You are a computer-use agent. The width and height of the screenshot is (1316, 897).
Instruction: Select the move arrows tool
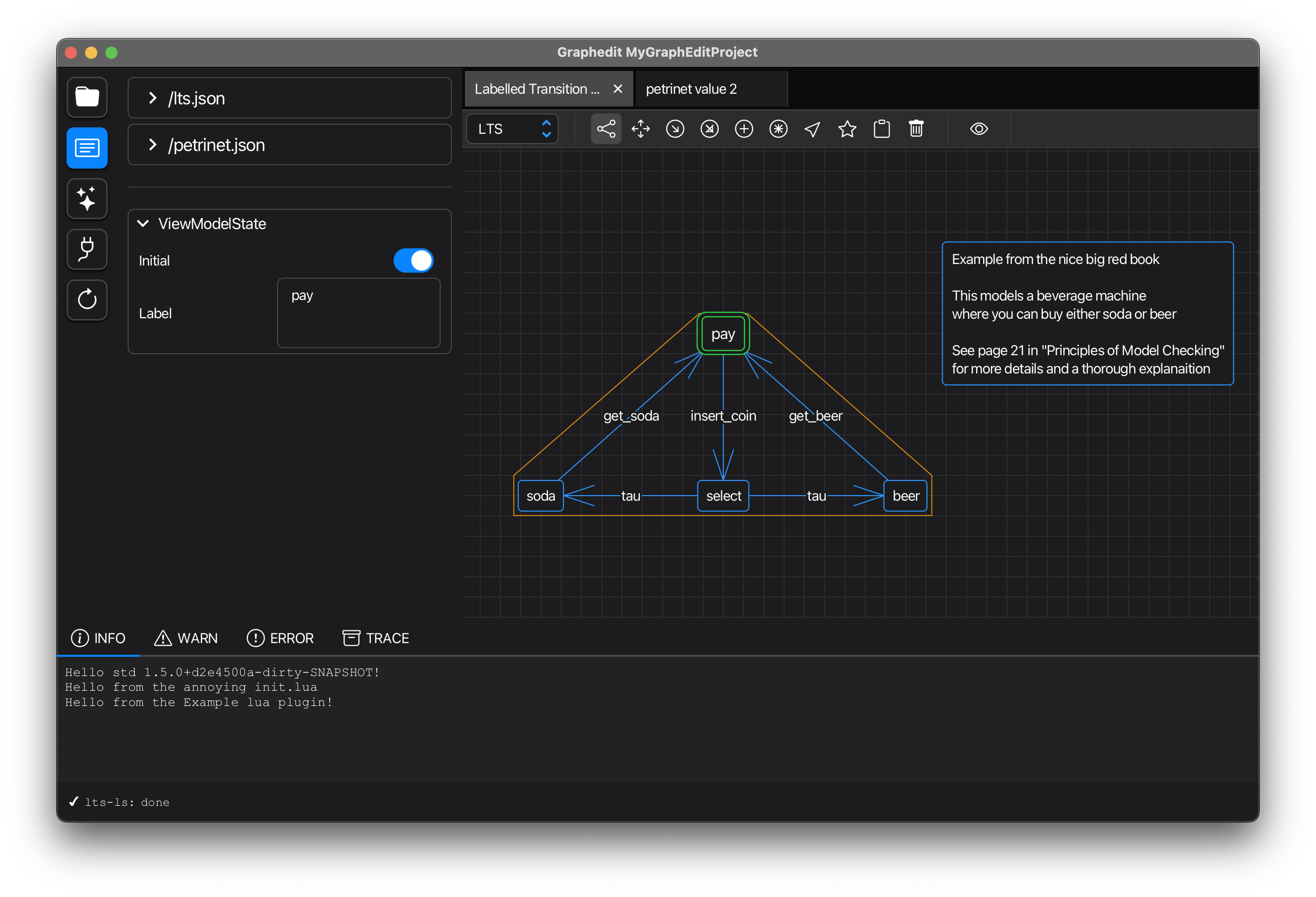pyautogui.click(x=640, y=129)
